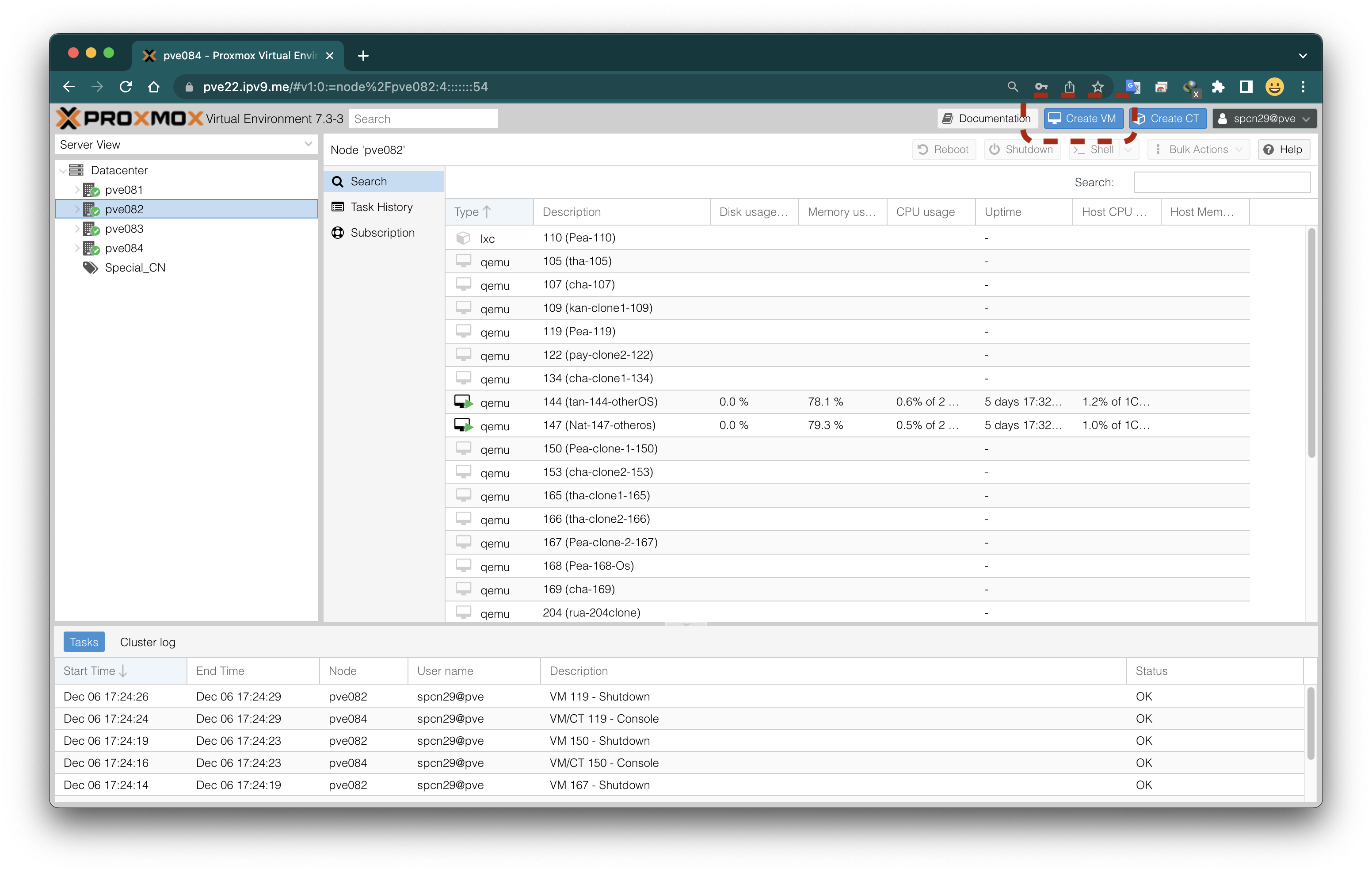Open the spcn29@pve user menu
Image resolution: width=1372 pixels, height=873 pixels.
[x=1264, y=118]
